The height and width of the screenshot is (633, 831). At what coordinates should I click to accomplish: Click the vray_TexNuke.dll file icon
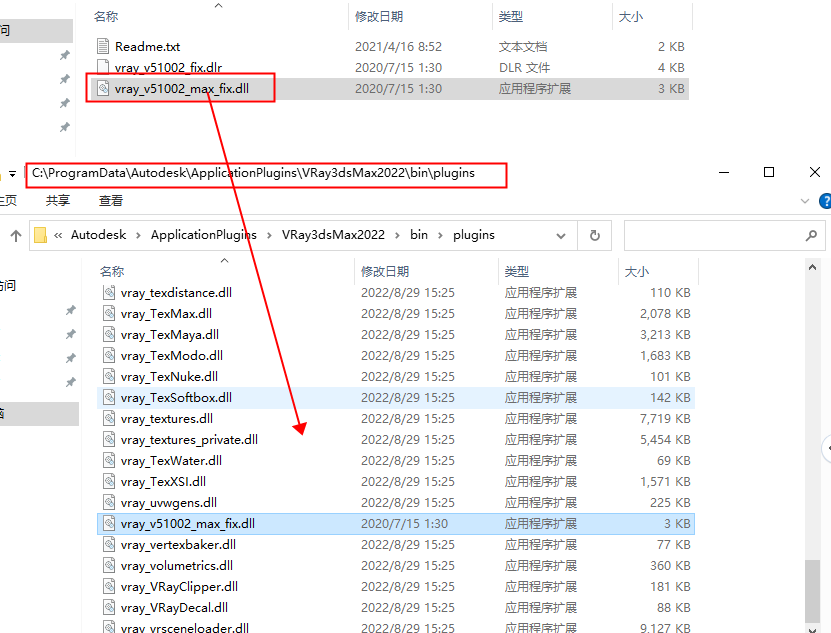tap(109, 377)
